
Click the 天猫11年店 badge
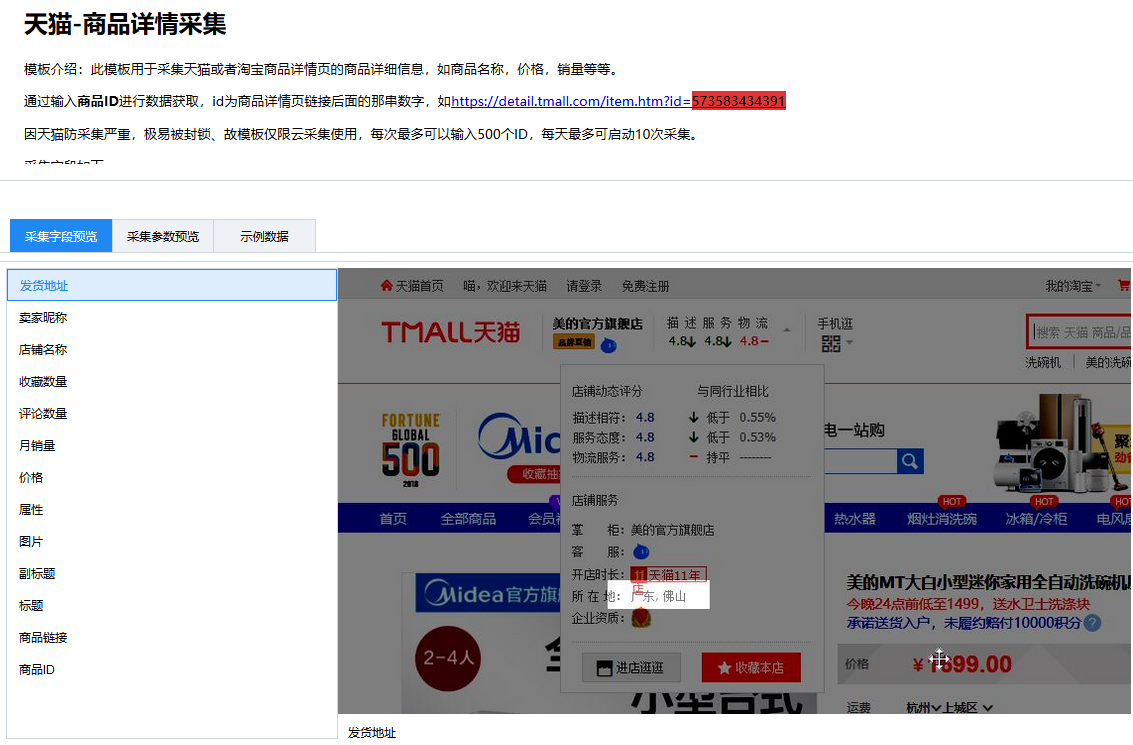(668, 575)
